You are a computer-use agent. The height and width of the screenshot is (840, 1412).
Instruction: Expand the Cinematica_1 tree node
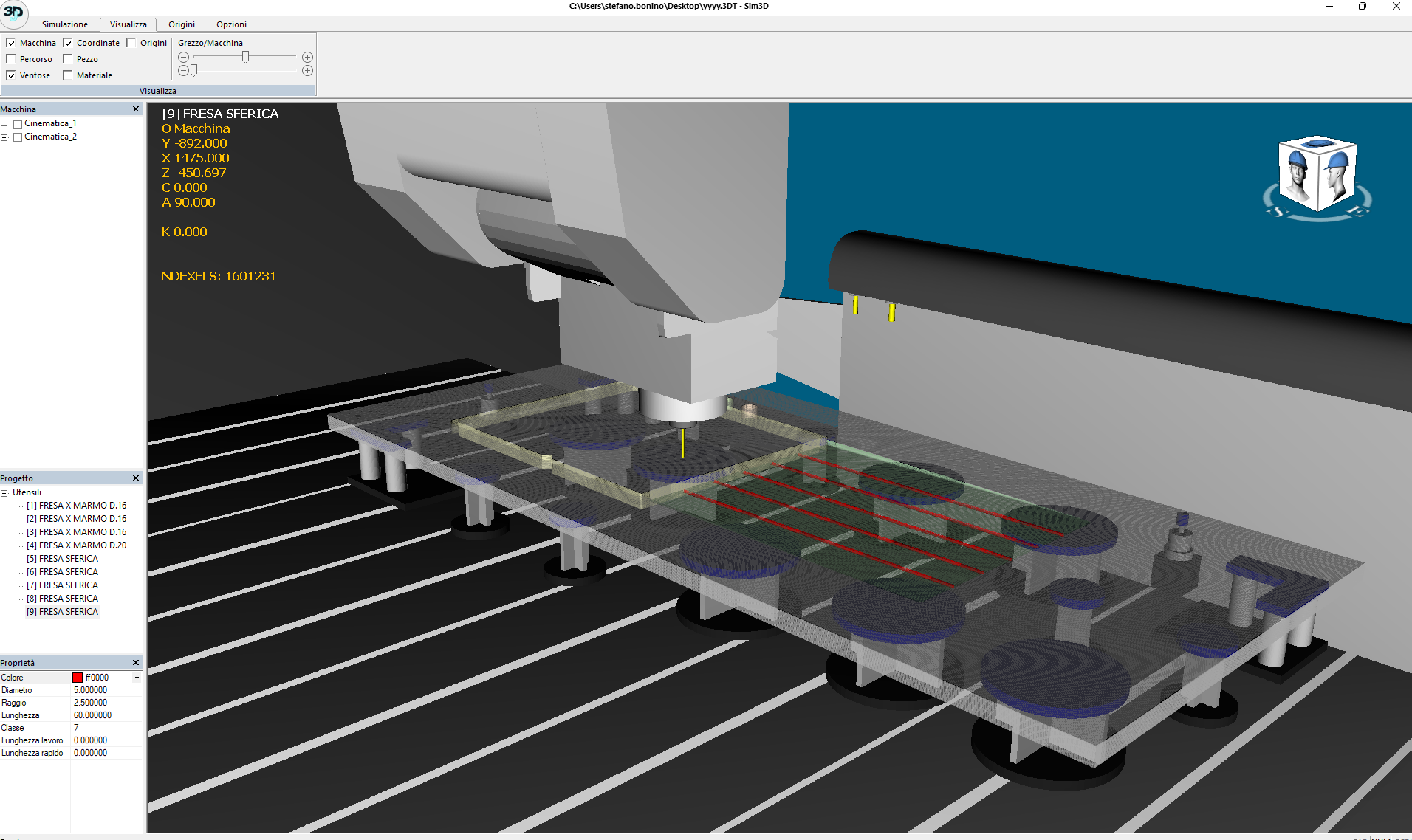pyautogui.click(x=4, y=124)
